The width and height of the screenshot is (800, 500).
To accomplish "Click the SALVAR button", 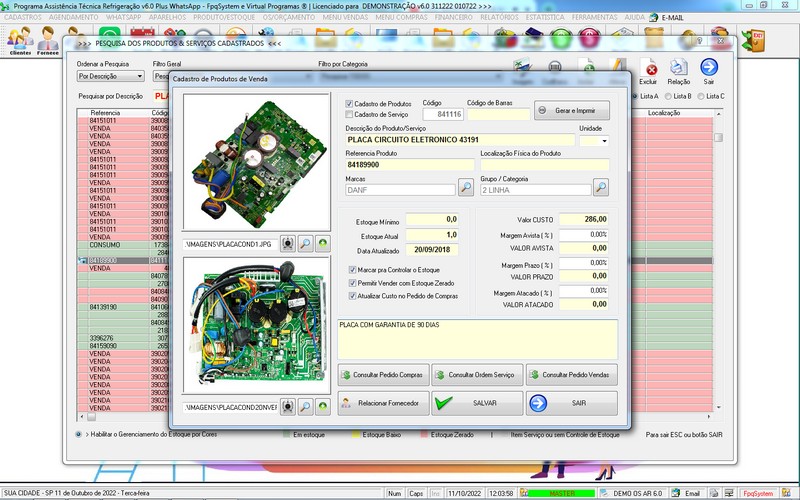I will pos(477,403).
